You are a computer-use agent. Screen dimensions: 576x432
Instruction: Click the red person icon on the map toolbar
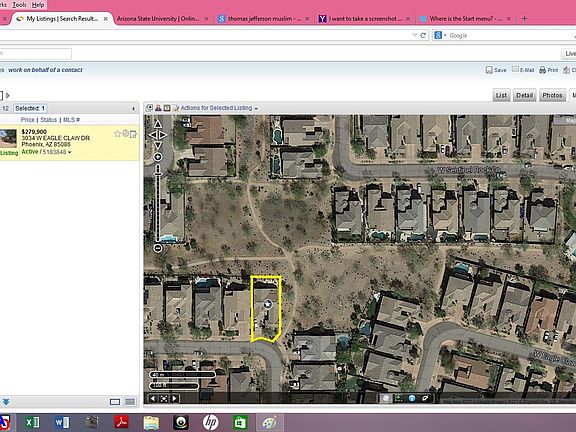coord(158,108)
